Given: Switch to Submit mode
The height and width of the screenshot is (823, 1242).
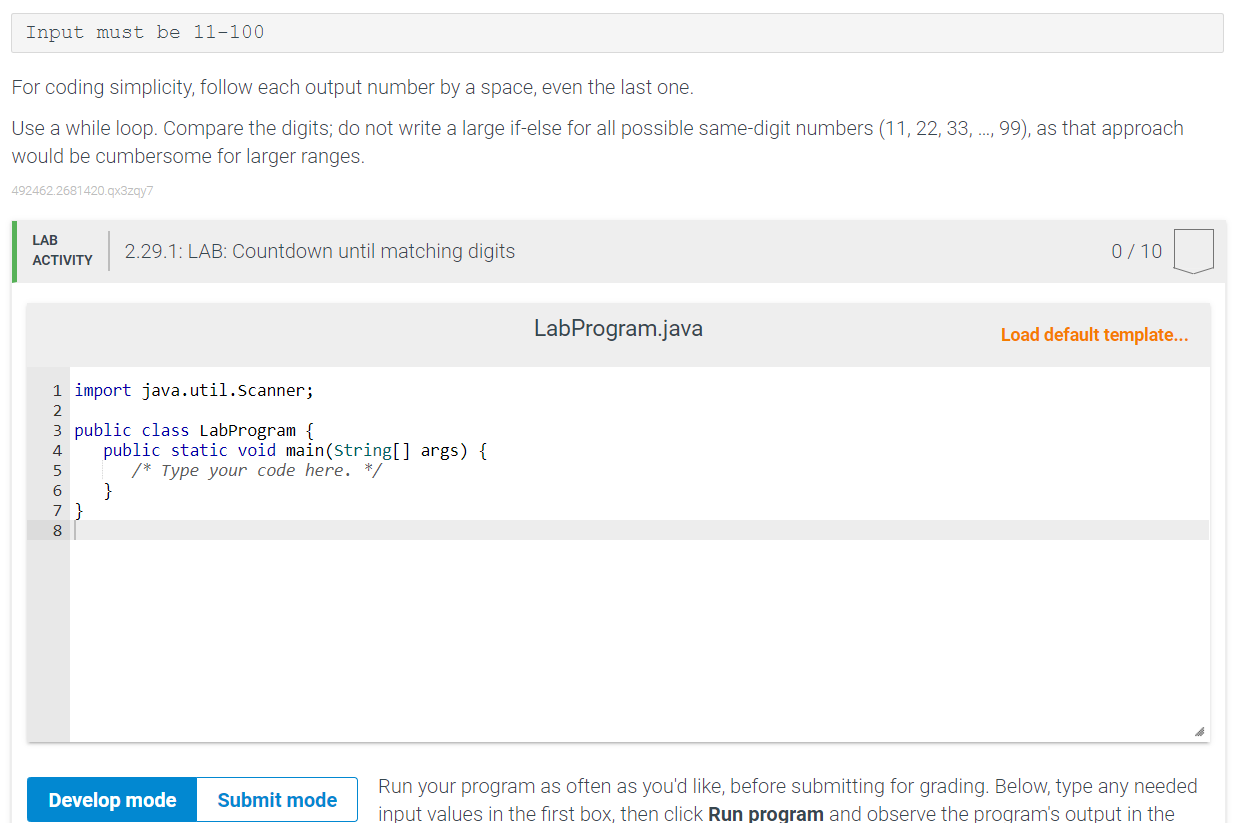Looking at the screenshot, I should click(x=276, y=799).
